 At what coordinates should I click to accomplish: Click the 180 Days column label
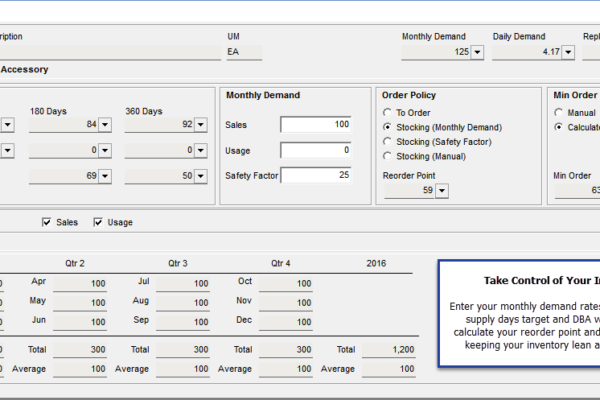point(48,111)
